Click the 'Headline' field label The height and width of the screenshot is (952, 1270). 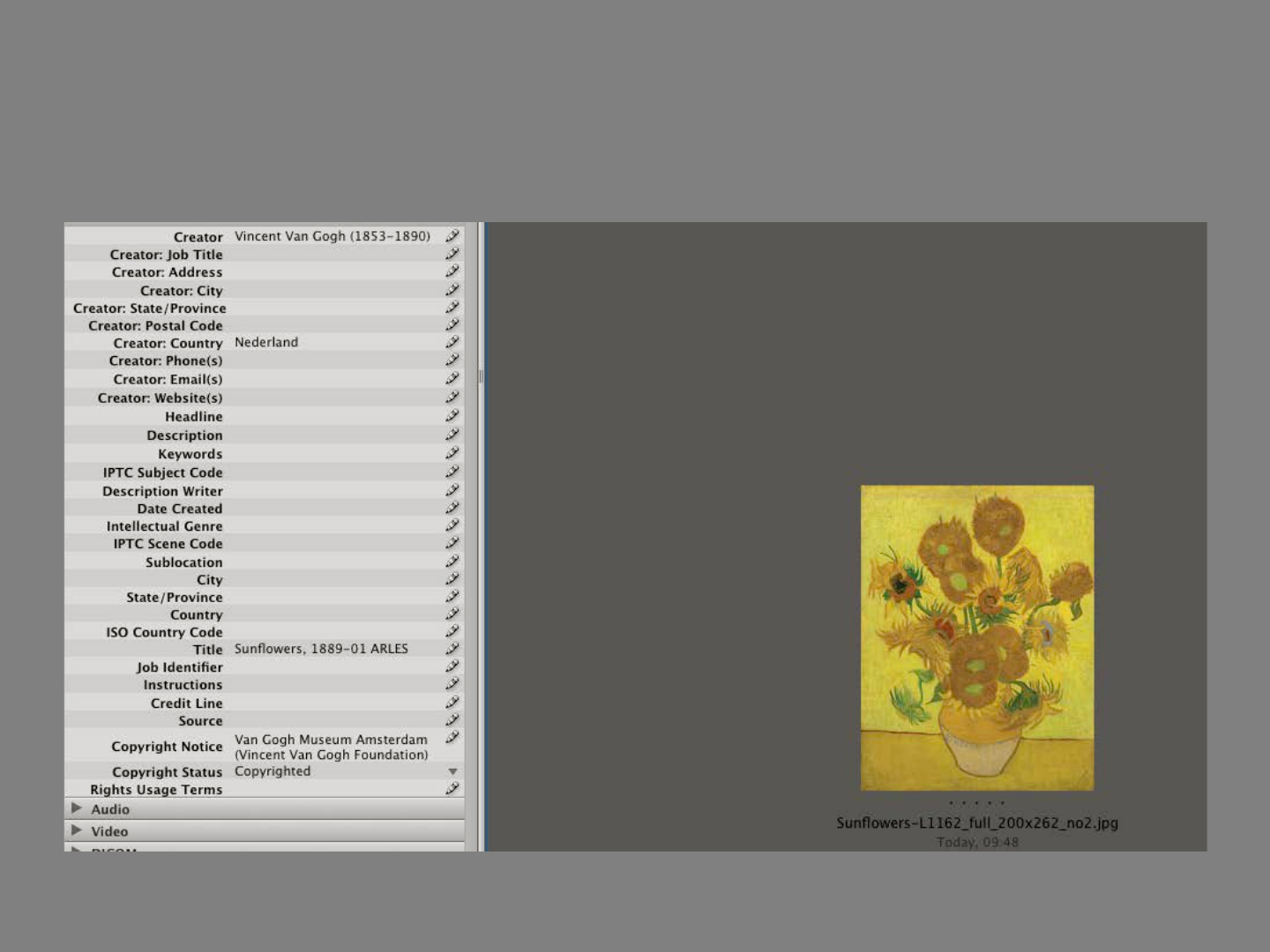pos(194,417)
